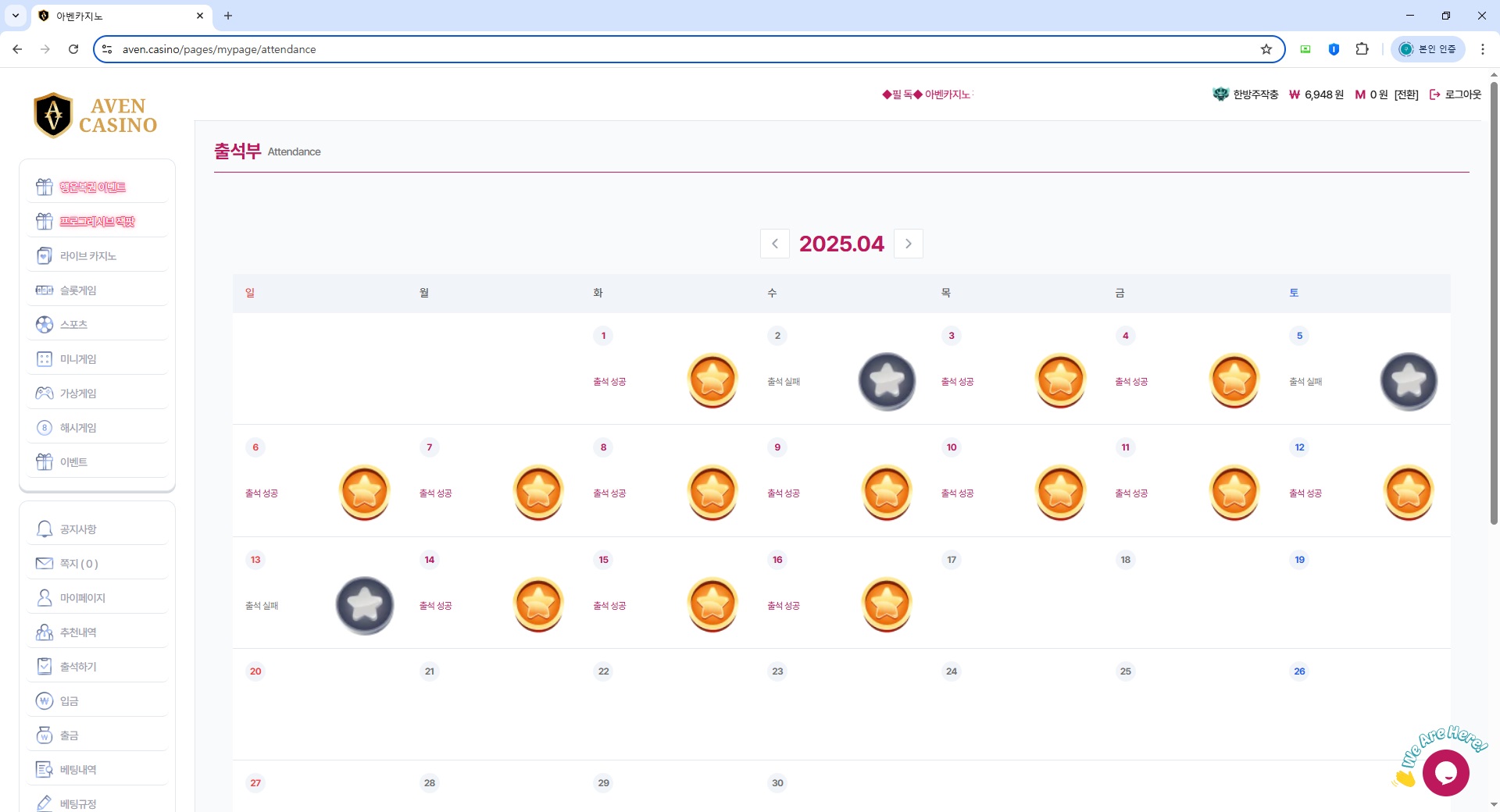Open 라이브 카지노 from the sidebar

[x=88, y=256]
